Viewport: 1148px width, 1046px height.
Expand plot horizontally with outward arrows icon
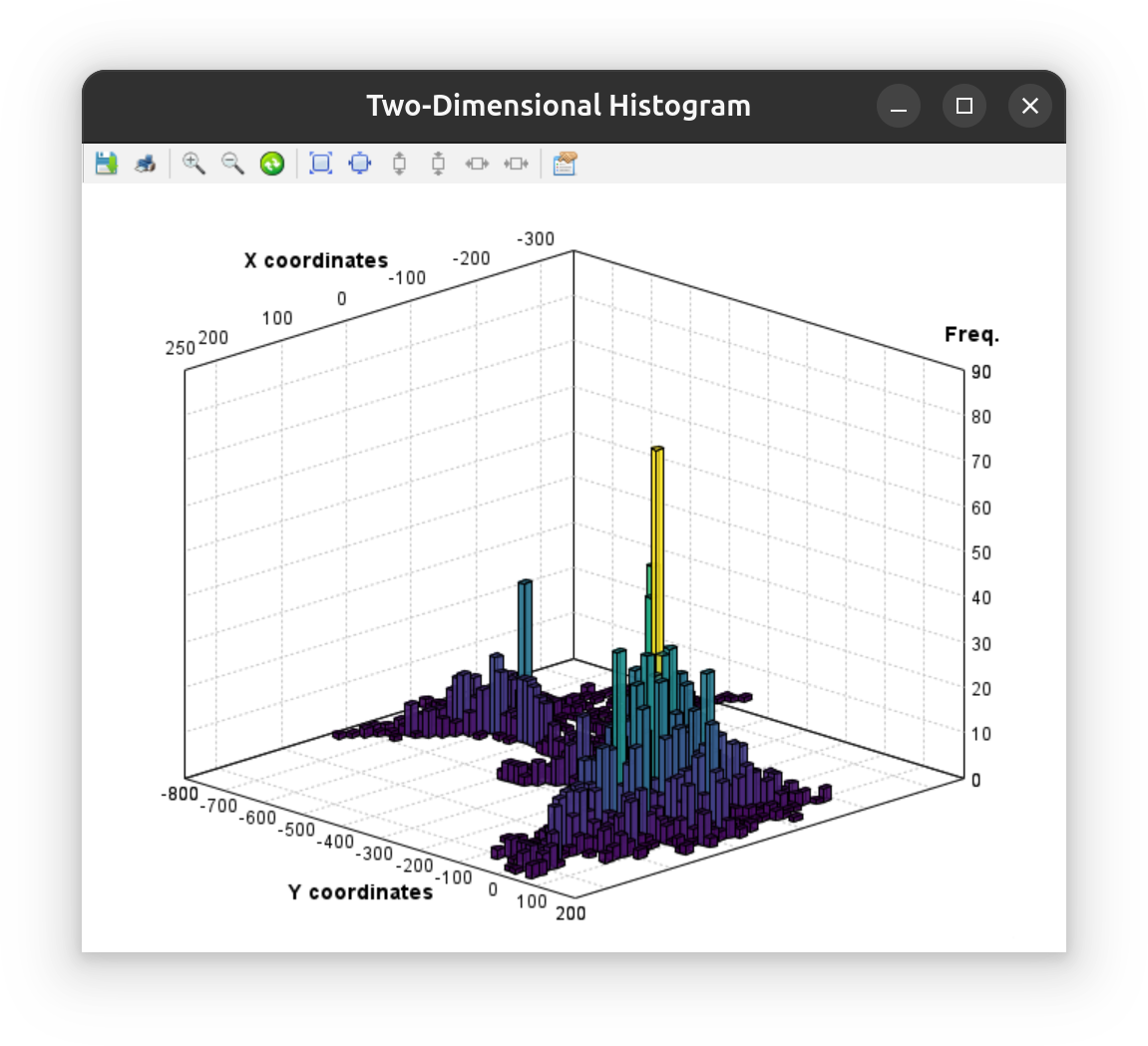(x=478, y=164)
